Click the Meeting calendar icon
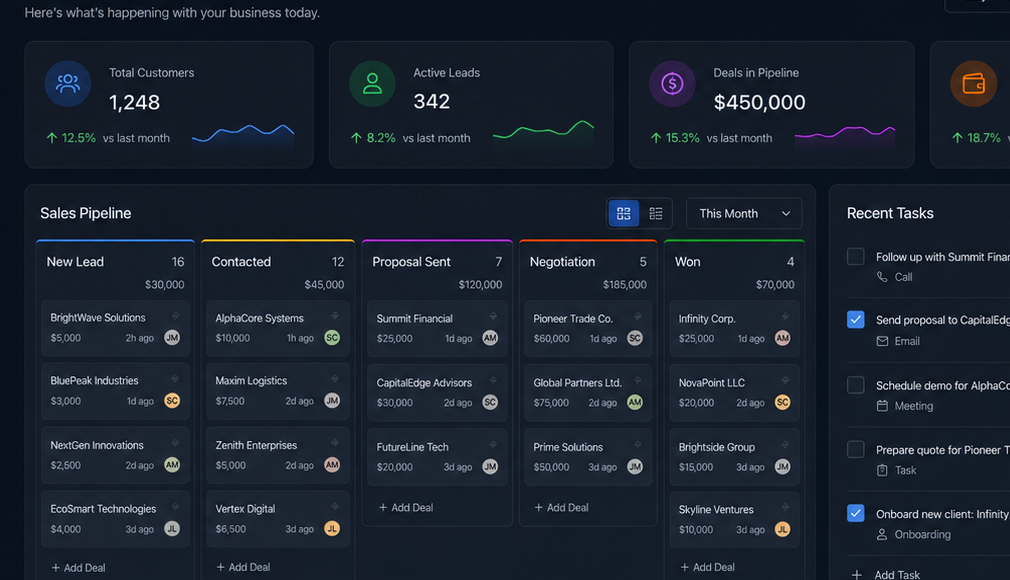Screen dimensions: 1010x580 (882, 406)
